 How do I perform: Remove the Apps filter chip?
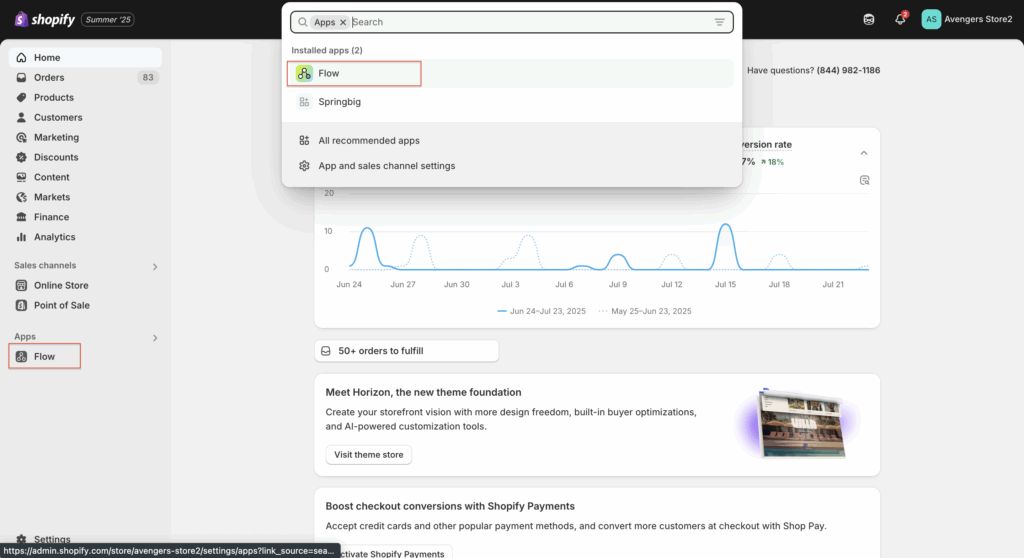click(343, 22)
